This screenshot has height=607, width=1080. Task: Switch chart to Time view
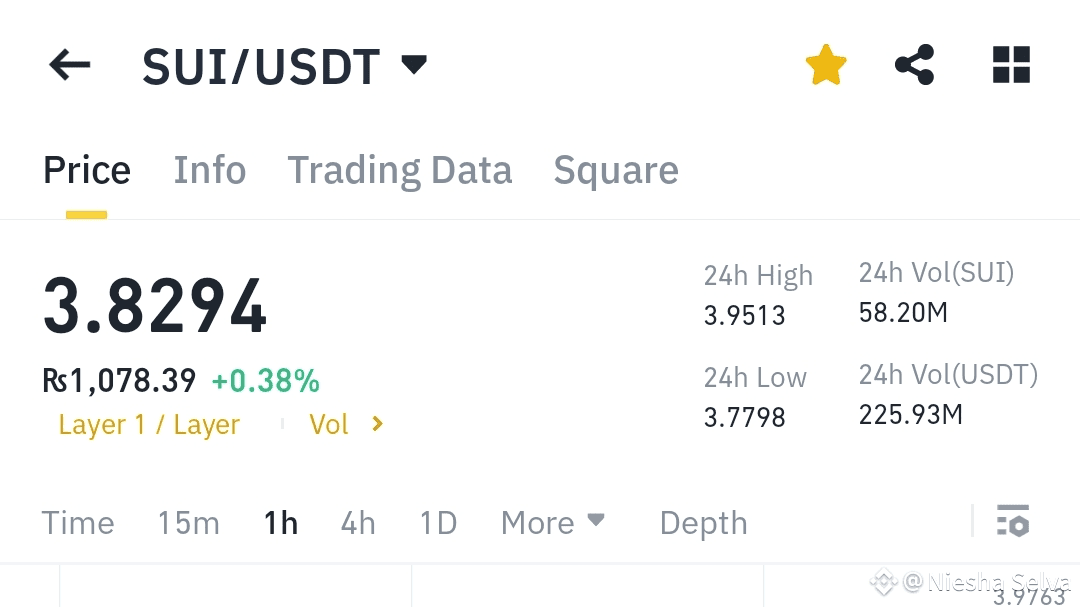tap(78, 522)
